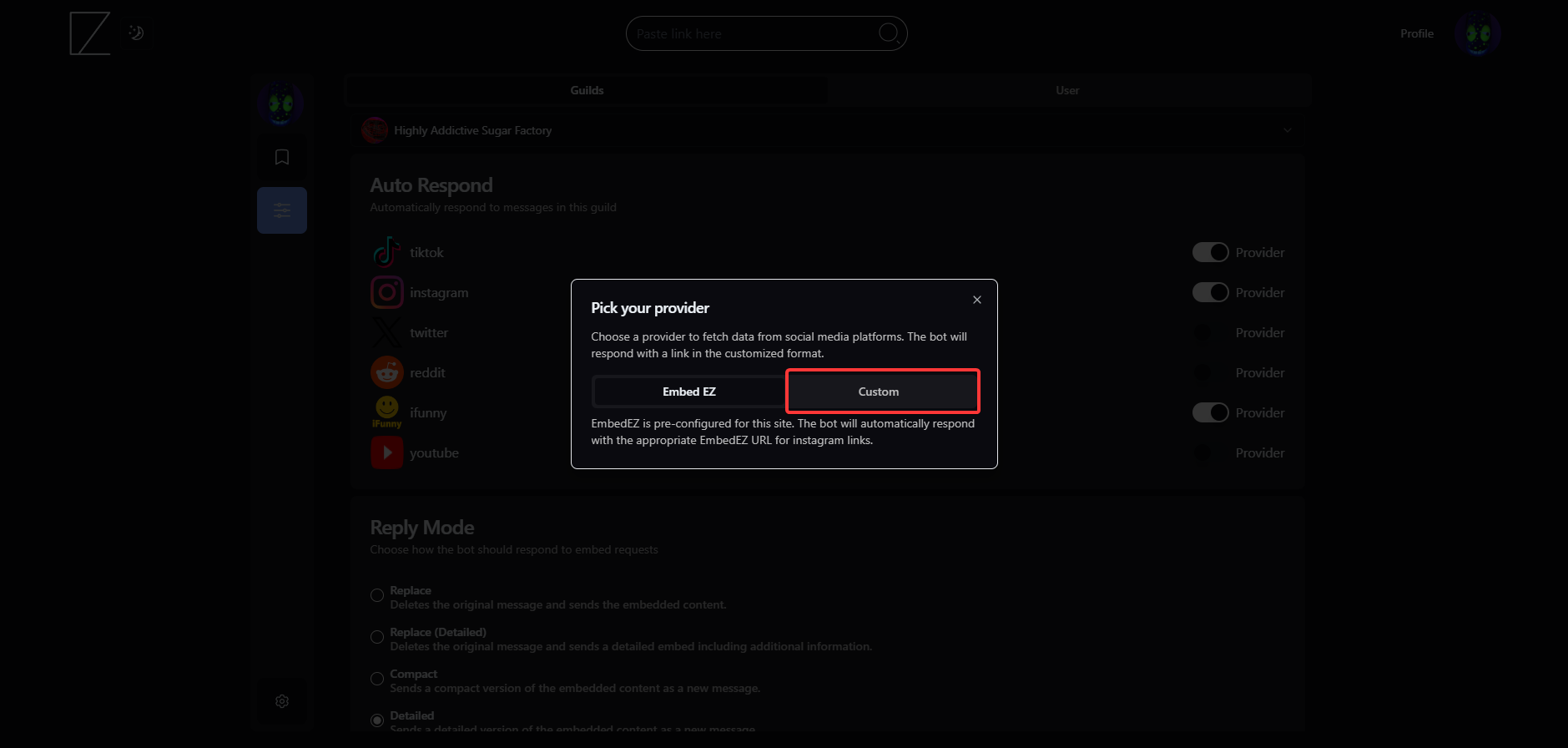Disable the tiktok auto respond toggle
The height and width of the screenshot is (748, 1568).
[1210, 252]
